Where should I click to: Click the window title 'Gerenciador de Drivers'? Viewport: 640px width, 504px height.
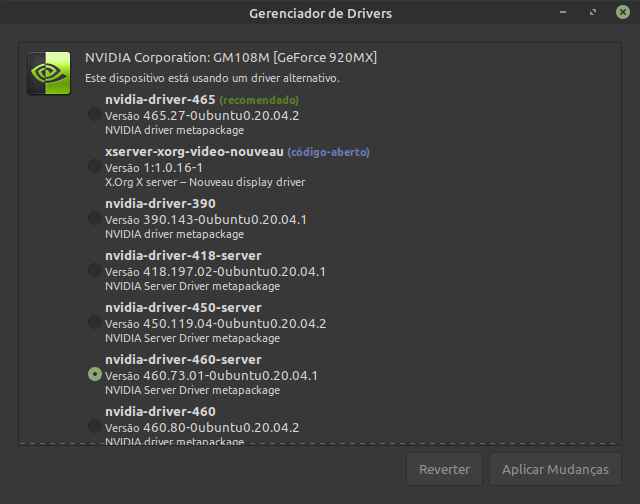(x=320, y=13)
